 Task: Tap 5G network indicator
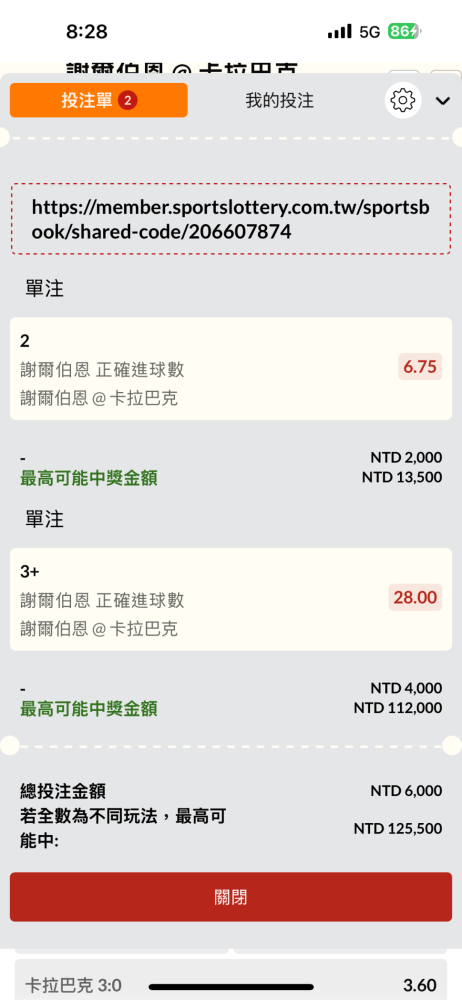pyautogui.click(x=369, y=32)
